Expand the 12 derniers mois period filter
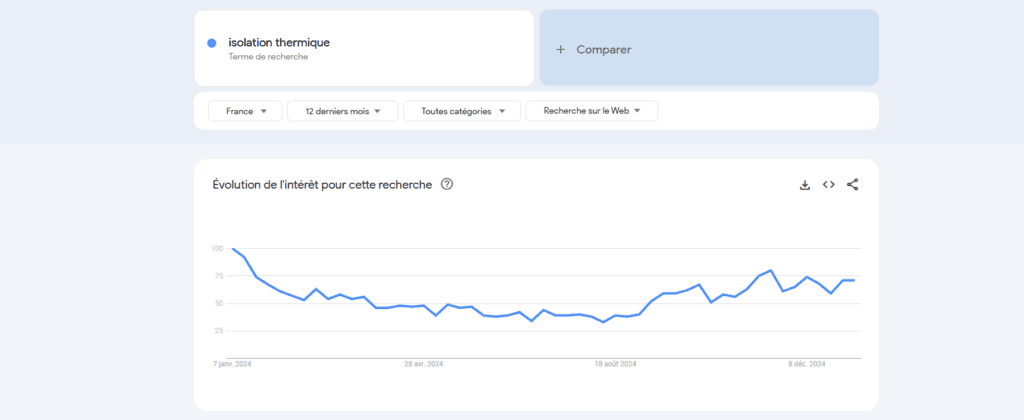 (x=342, y=111)
